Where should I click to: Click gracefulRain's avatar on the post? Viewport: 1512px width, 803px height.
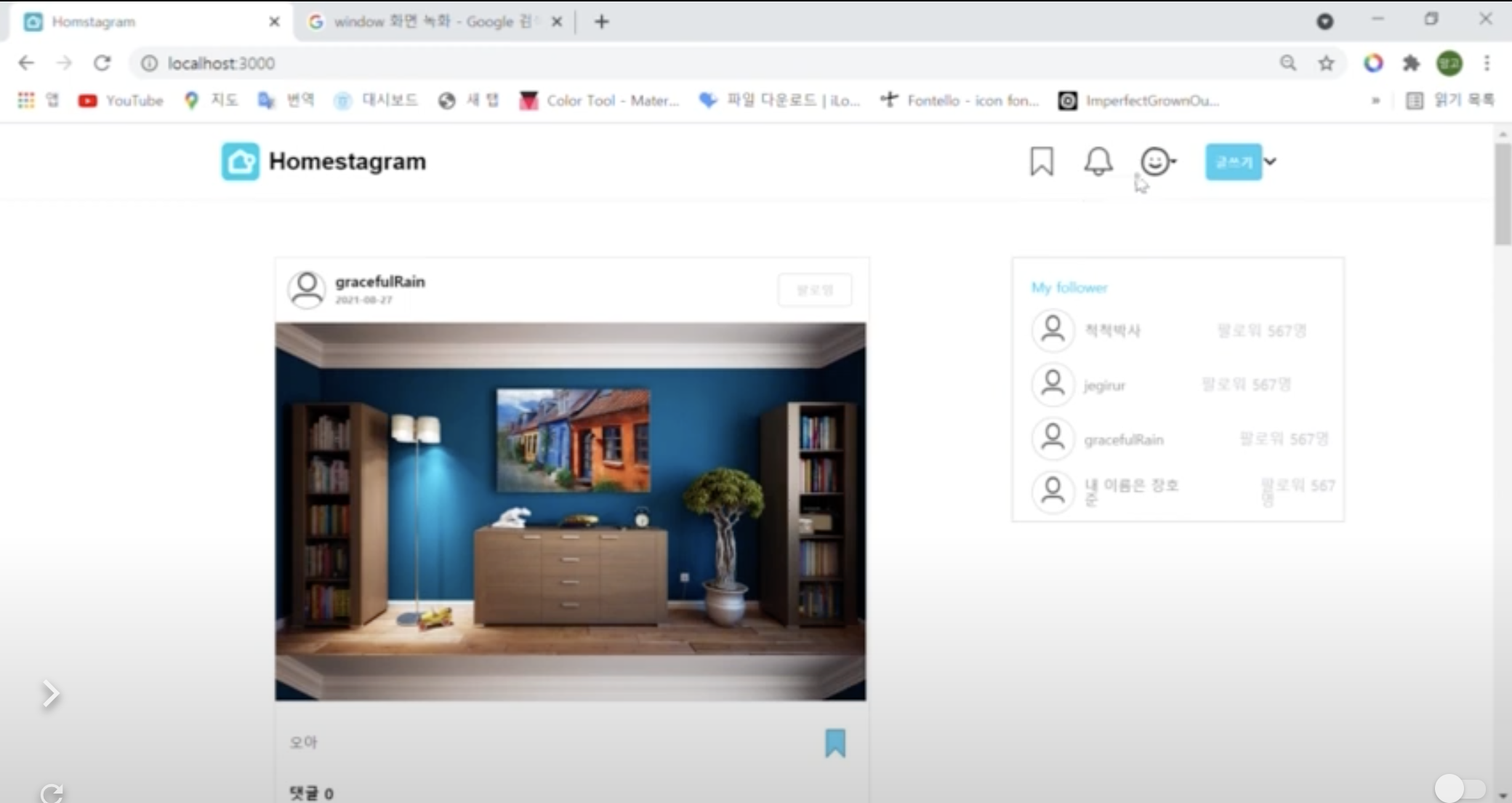[x=307, y=289]
